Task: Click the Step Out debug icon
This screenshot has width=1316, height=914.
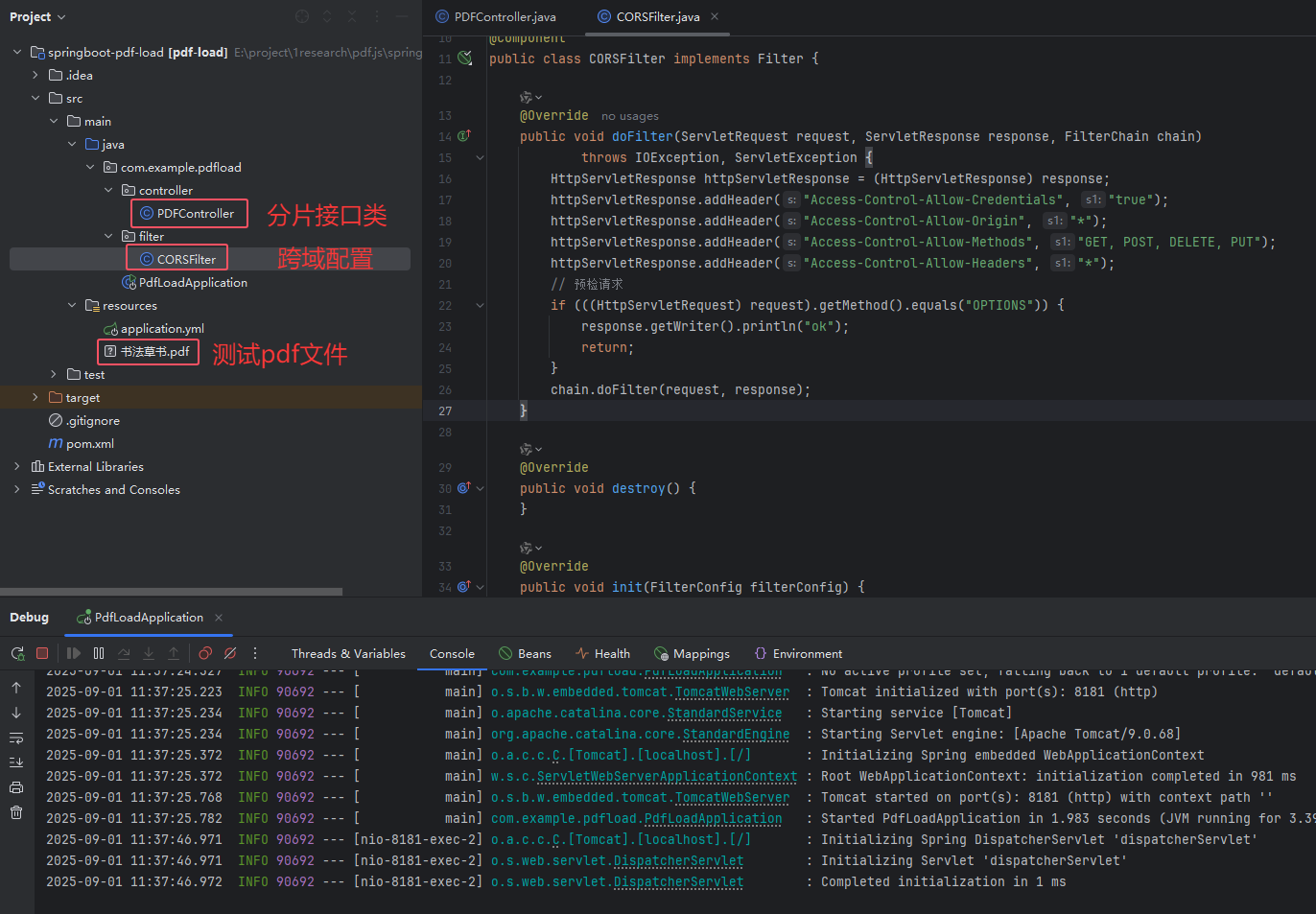Action: (174, 653)
